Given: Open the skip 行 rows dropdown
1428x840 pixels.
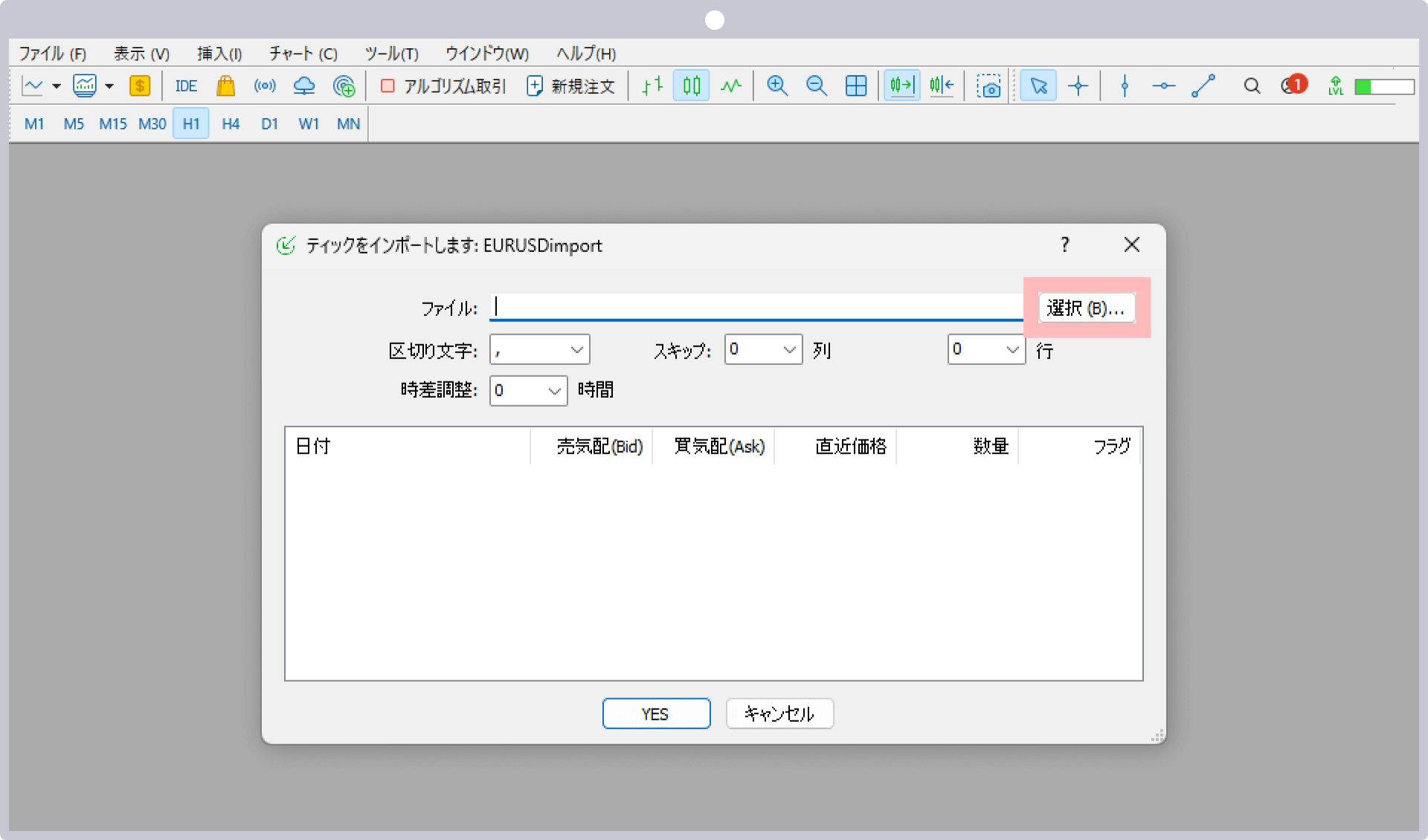Looking at the screenshot, I should point(987,349).
